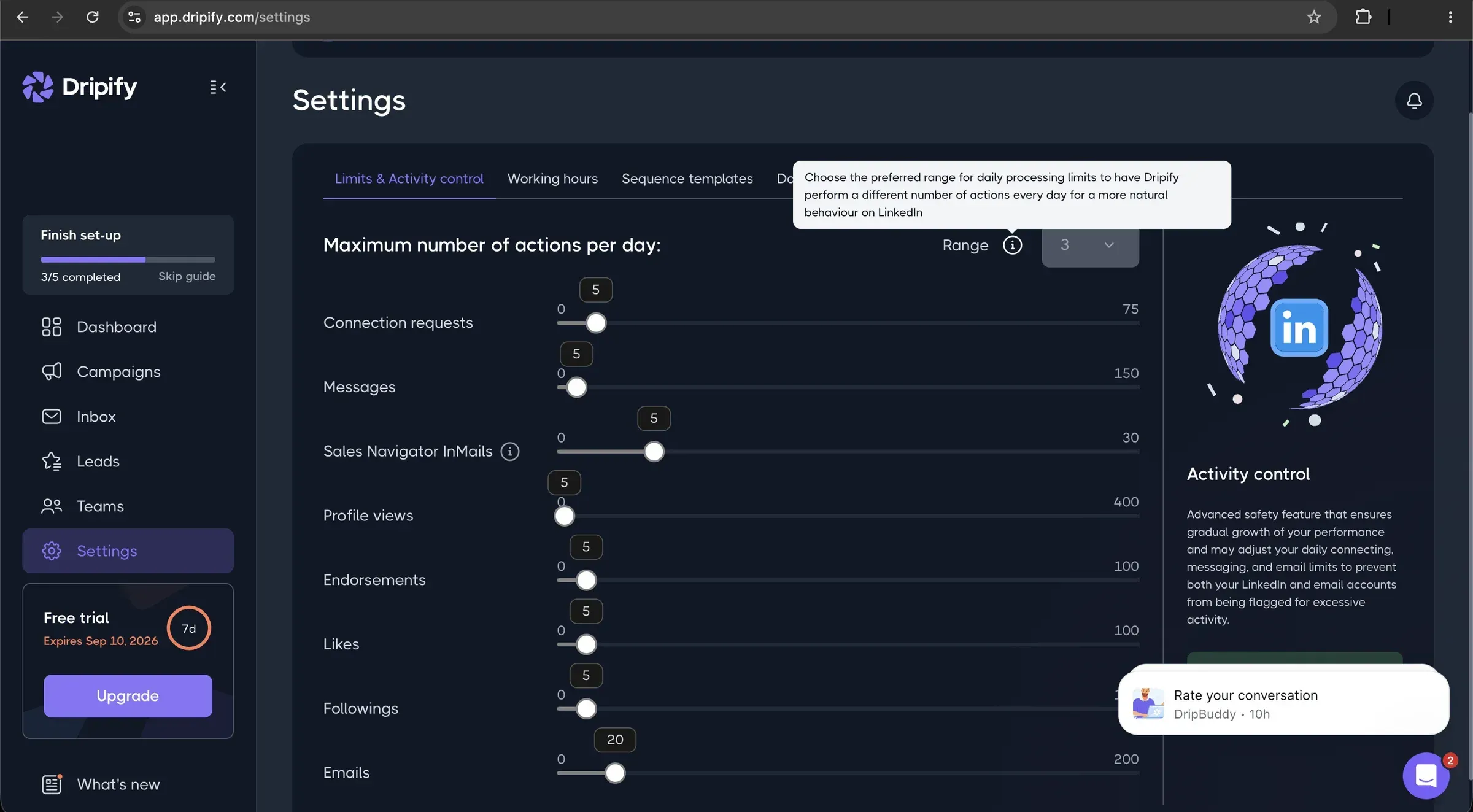Click the Sales Navigator InMails slider handle

[654, 452]
